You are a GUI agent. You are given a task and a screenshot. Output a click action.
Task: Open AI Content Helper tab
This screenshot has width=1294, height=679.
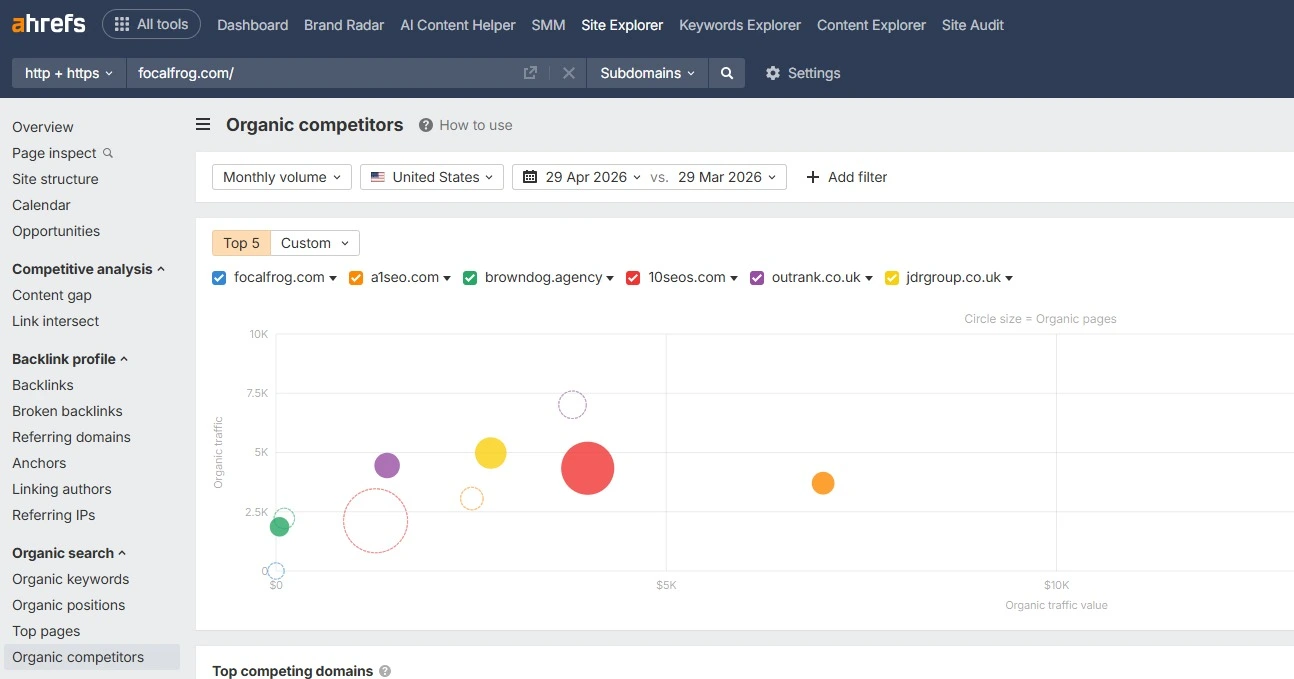click(x=458, y=25)
